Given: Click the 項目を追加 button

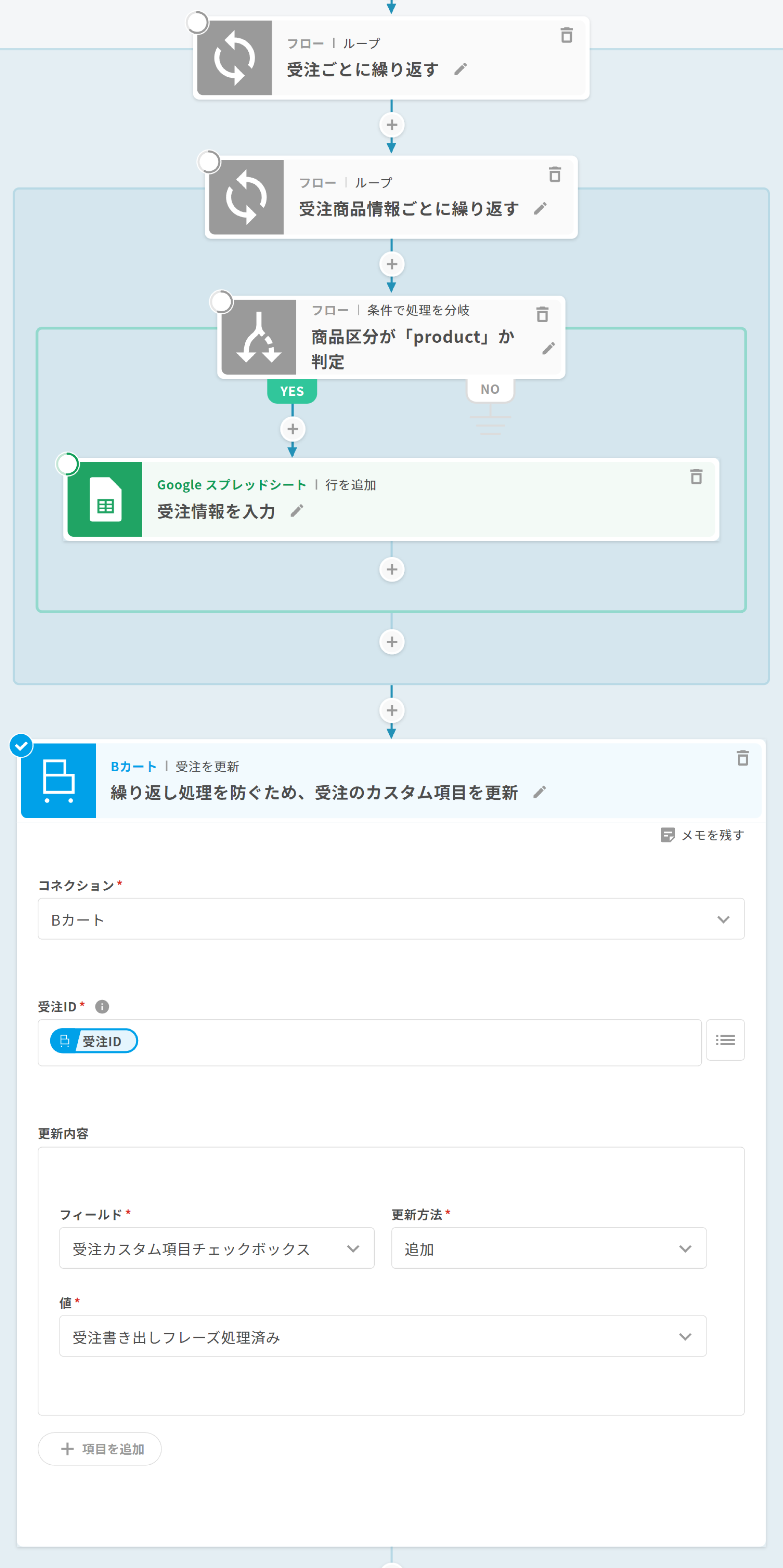Looking at the screenshot, I should [100, 1449].
